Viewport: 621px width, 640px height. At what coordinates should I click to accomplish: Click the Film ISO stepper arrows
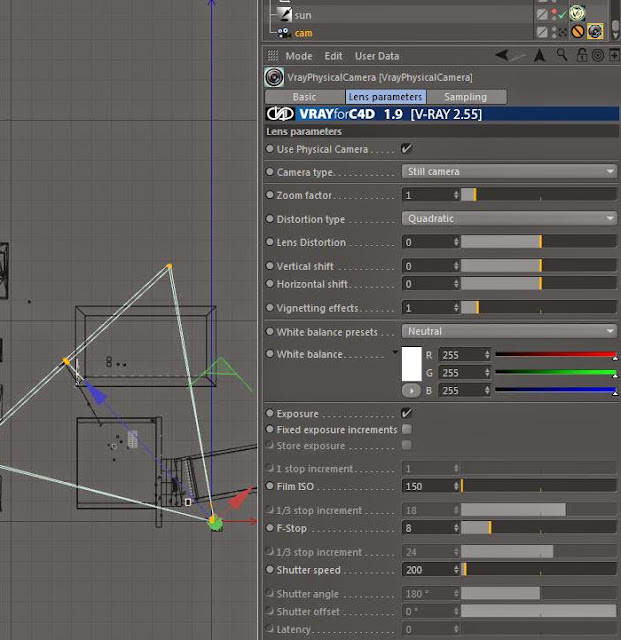pos(456,486)
